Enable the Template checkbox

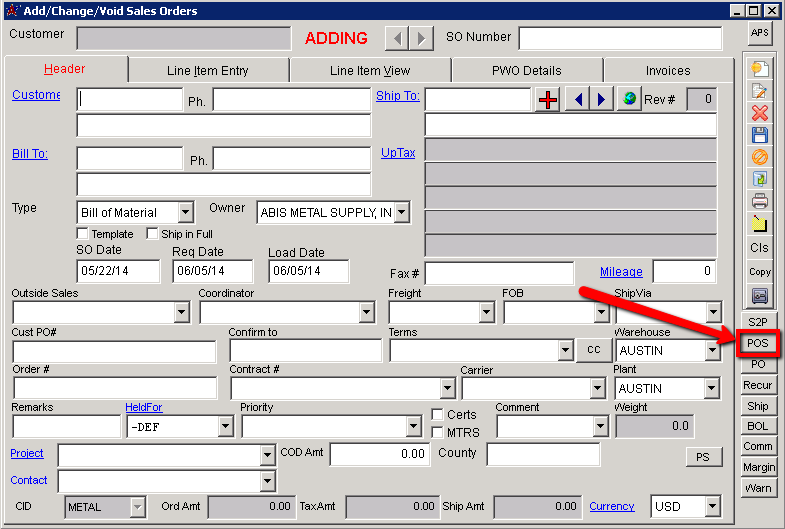[x=83, y=234]
